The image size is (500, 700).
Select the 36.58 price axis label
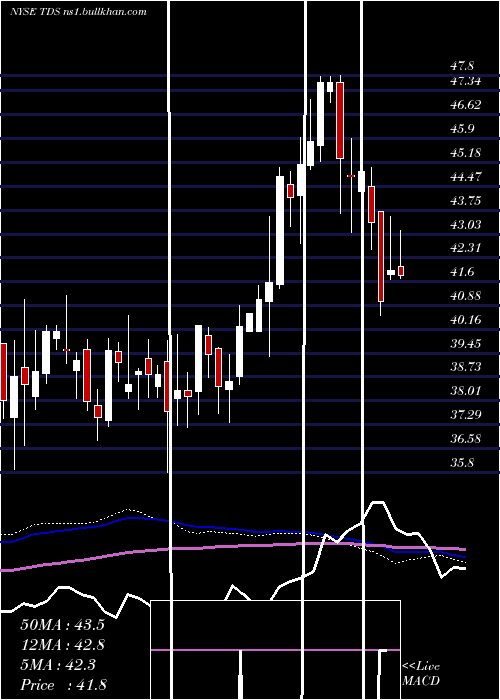point(465,438)
